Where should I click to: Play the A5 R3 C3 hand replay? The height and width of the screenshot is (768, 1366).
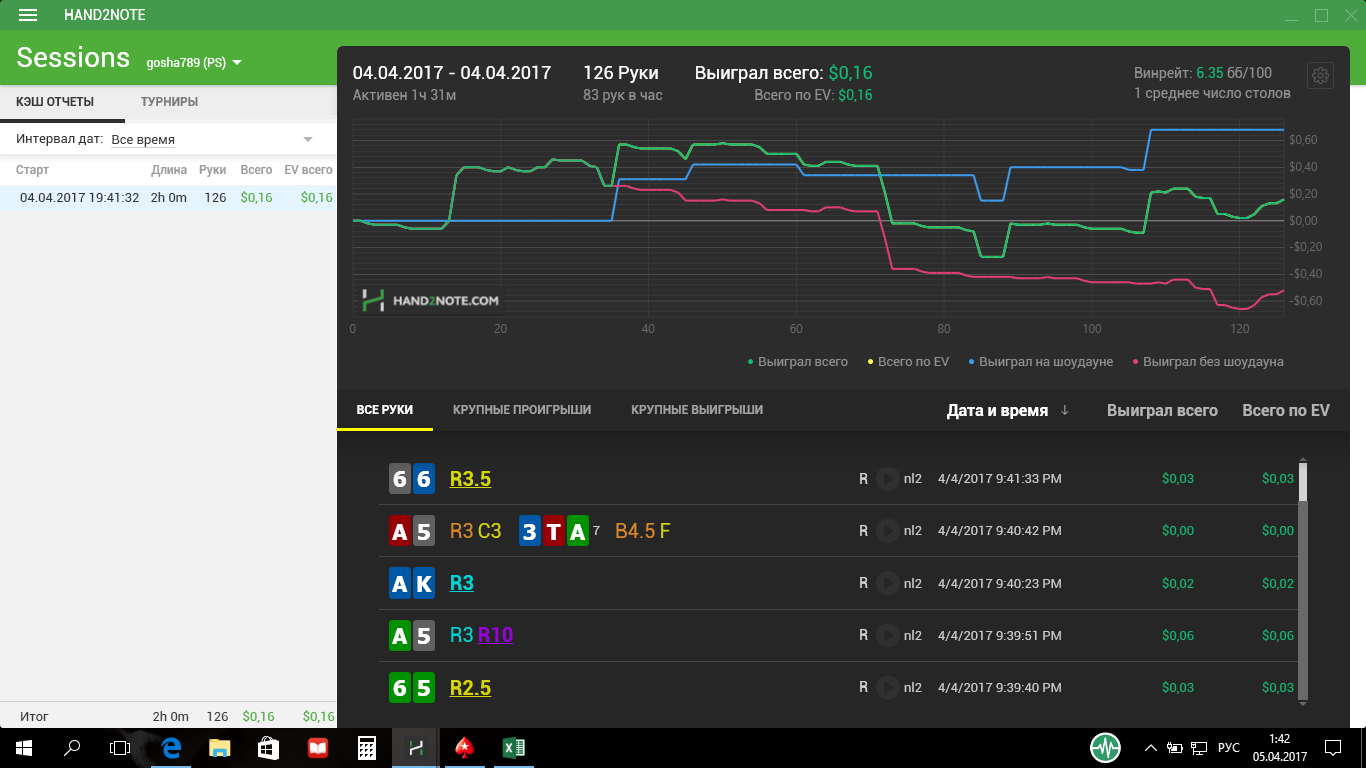[x=887, y=531]
